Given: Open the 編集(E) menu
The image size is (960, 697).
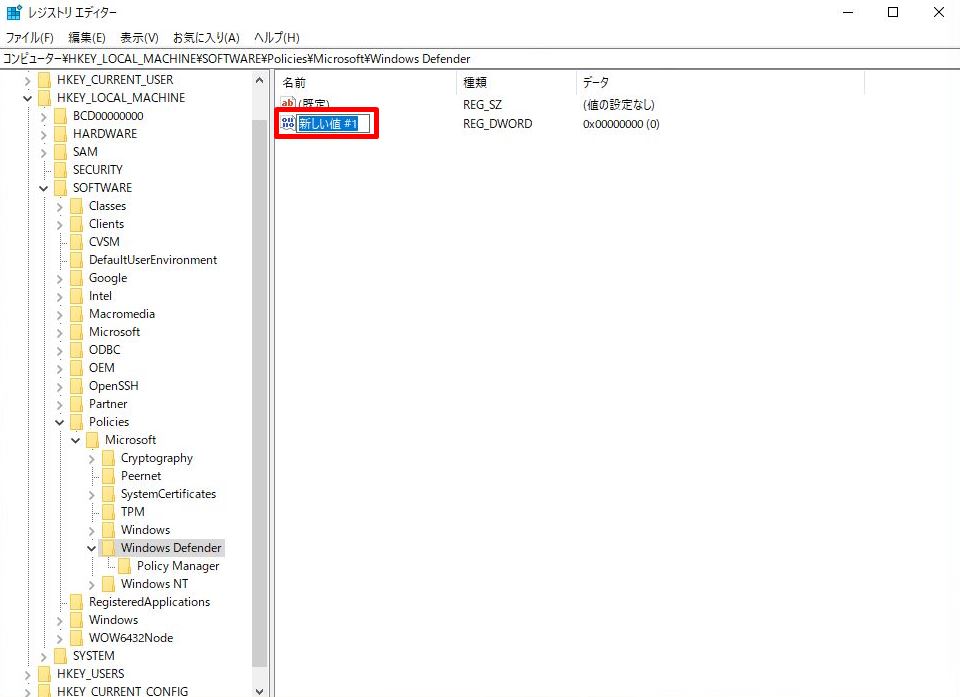Looking at the screenshot, I should [x=87, y=37].
